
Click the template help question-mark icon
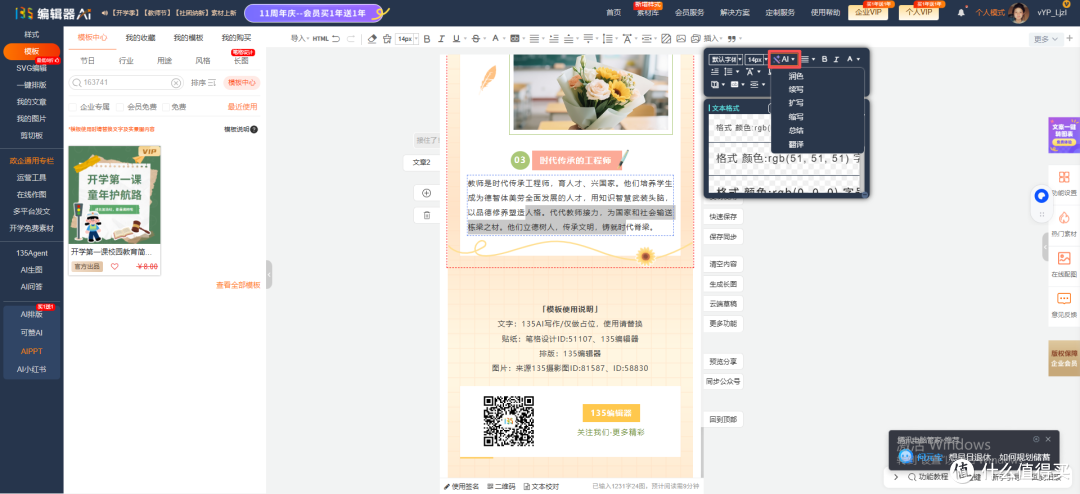254,129
